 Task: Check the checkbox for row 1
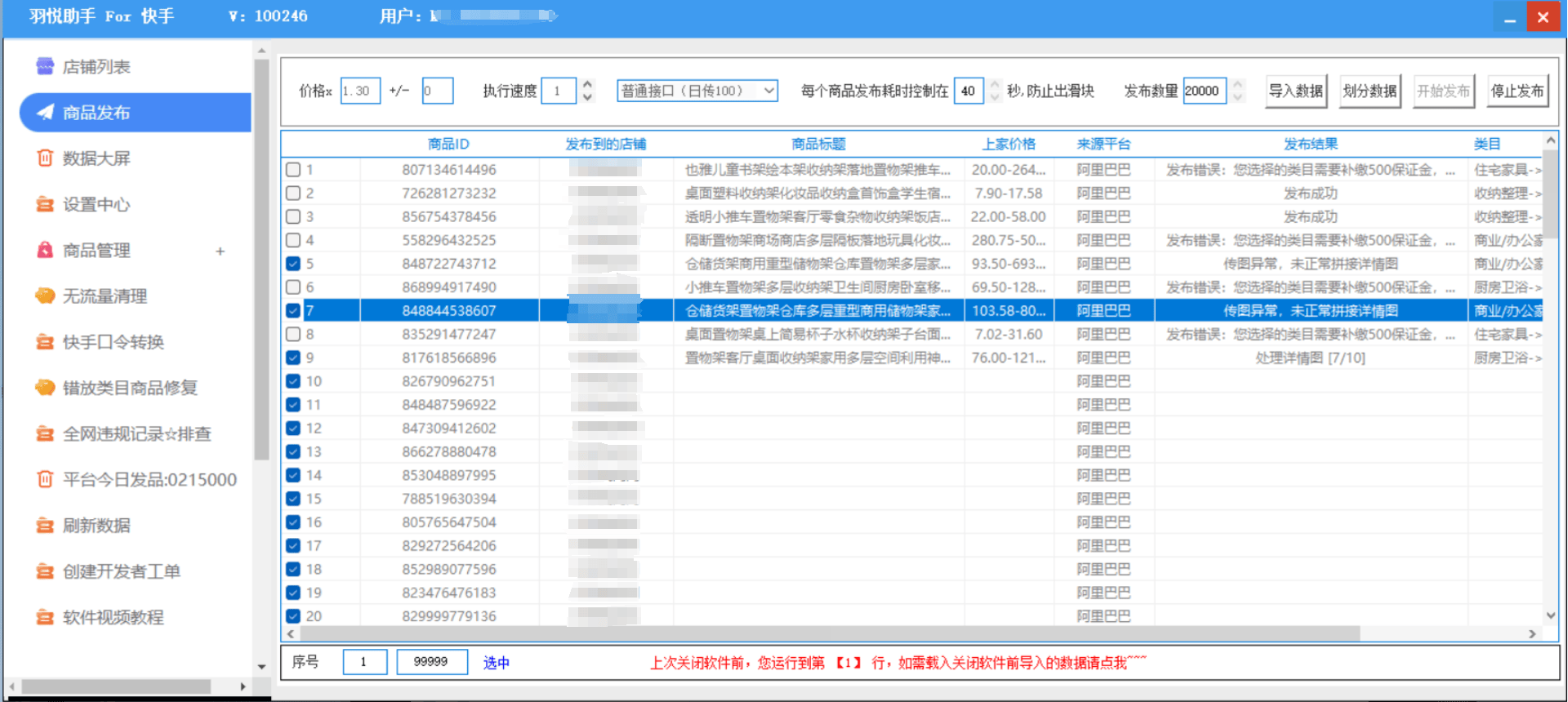293,170
